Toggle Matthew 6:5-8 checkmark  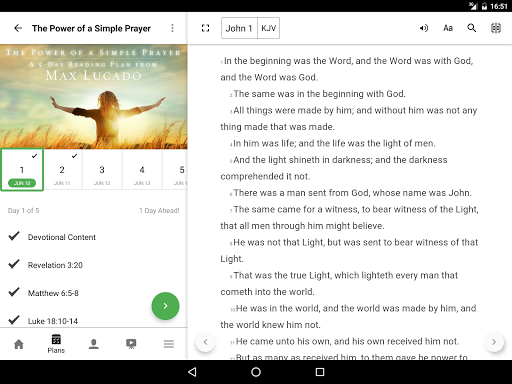pyautogui.click(x=14, y=292)
